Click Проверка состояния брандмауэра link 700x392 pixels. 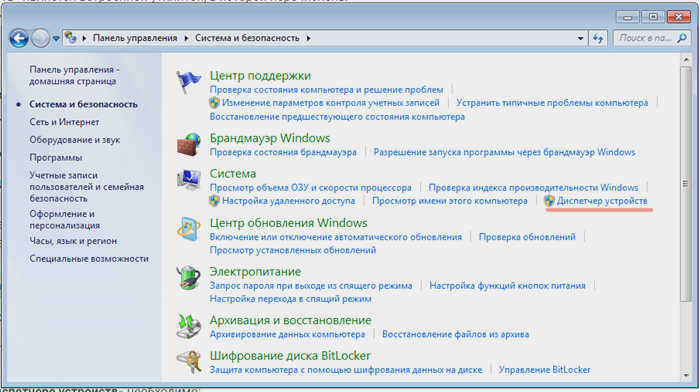[x=283, y=152]
